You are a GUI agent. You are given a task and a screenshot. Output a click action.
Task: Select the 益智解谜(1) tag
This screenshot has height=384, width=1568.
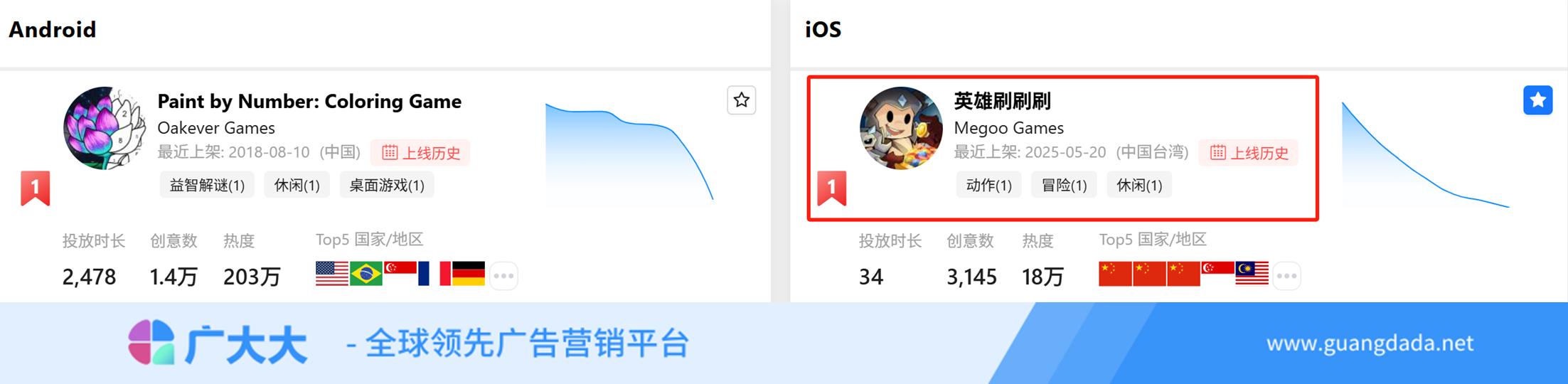point(207,186)
